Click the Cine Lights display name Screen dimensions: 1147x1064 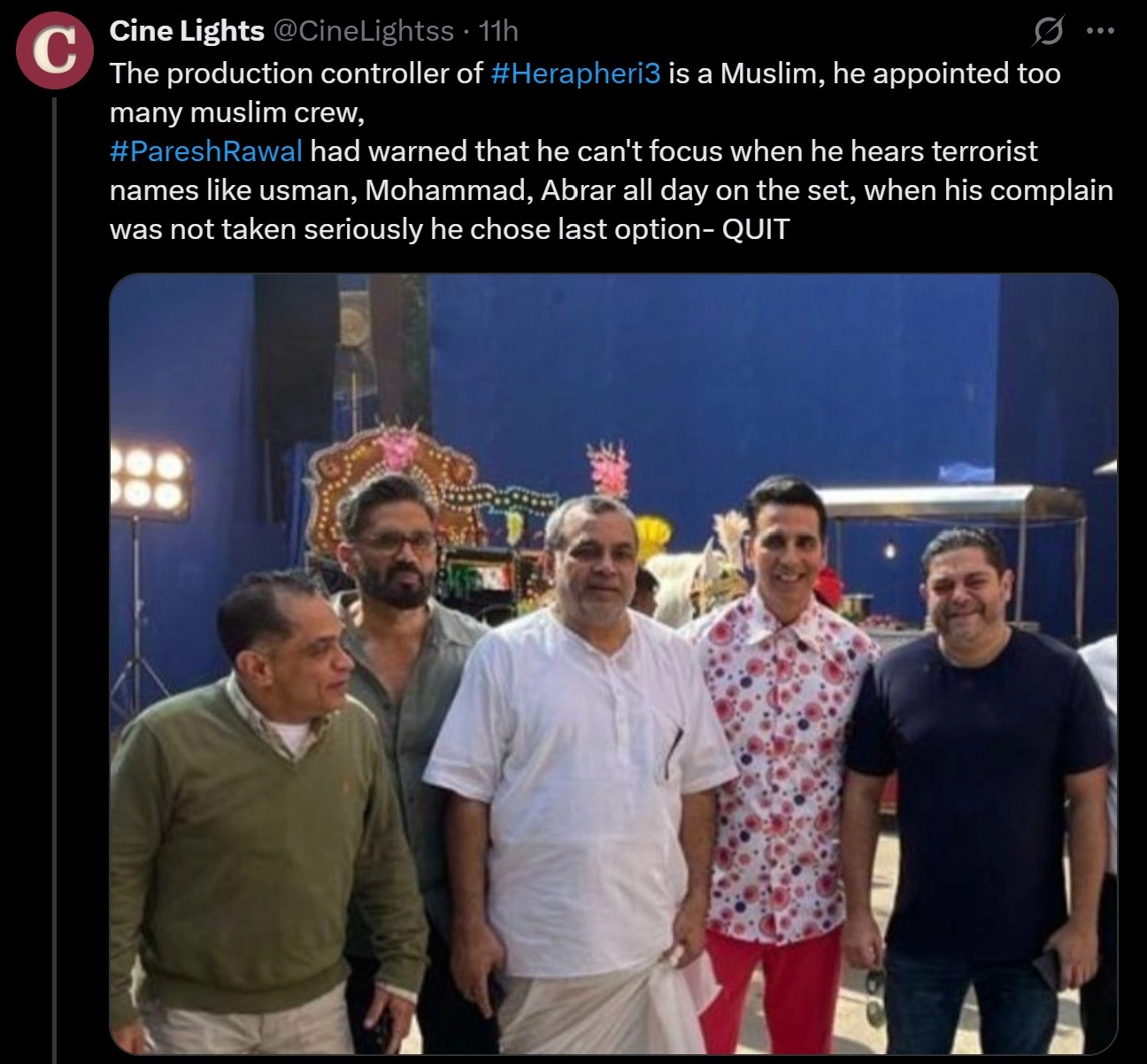pos(187,31)
